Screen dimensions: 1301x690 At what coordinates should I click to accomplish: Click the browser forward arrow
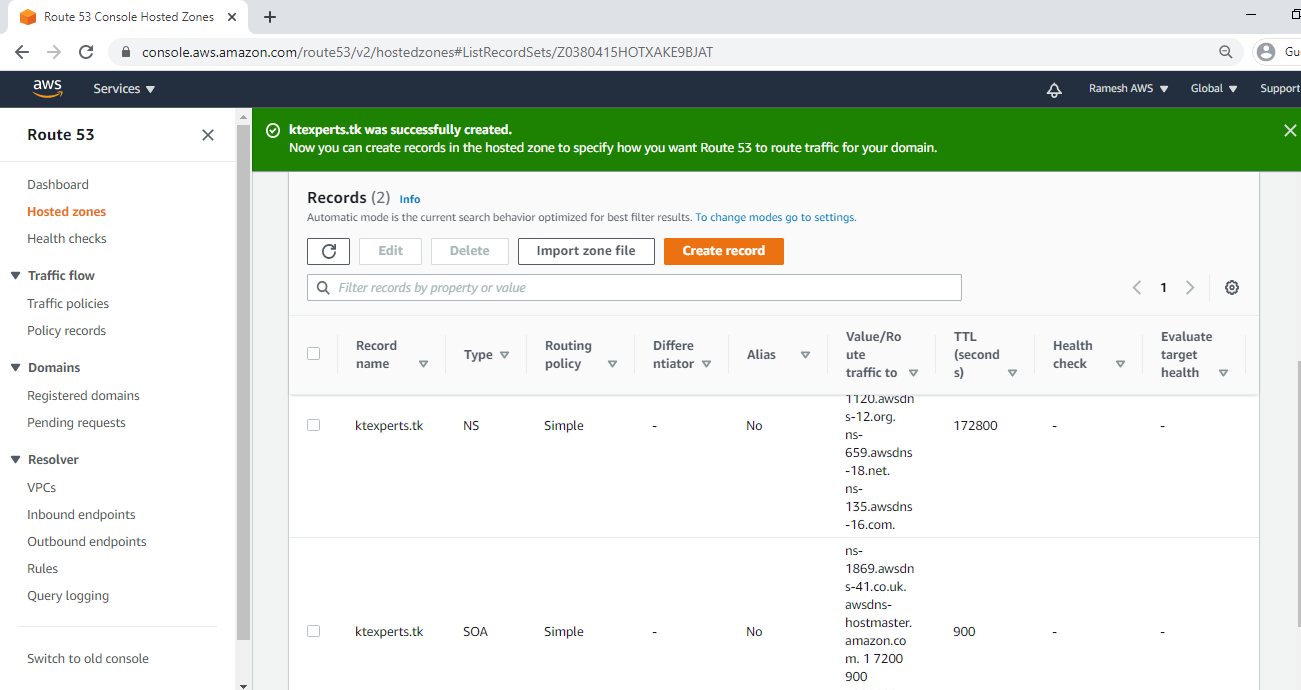tap(54, 52)
